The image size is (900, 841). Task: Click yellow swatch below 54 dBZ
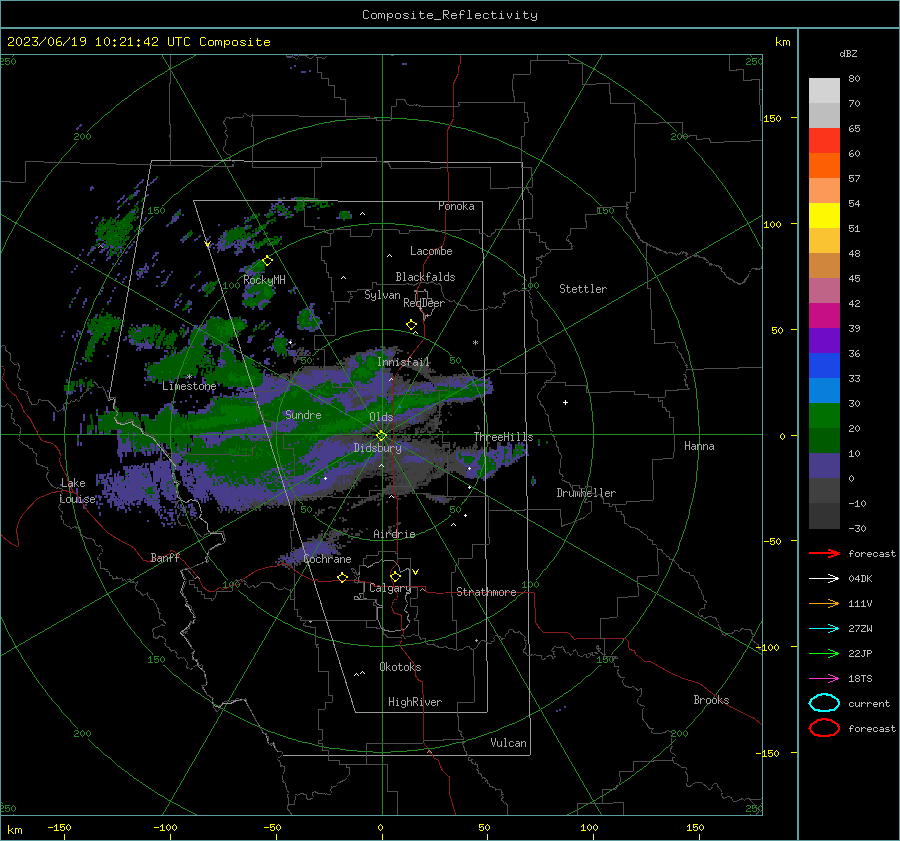824,215
